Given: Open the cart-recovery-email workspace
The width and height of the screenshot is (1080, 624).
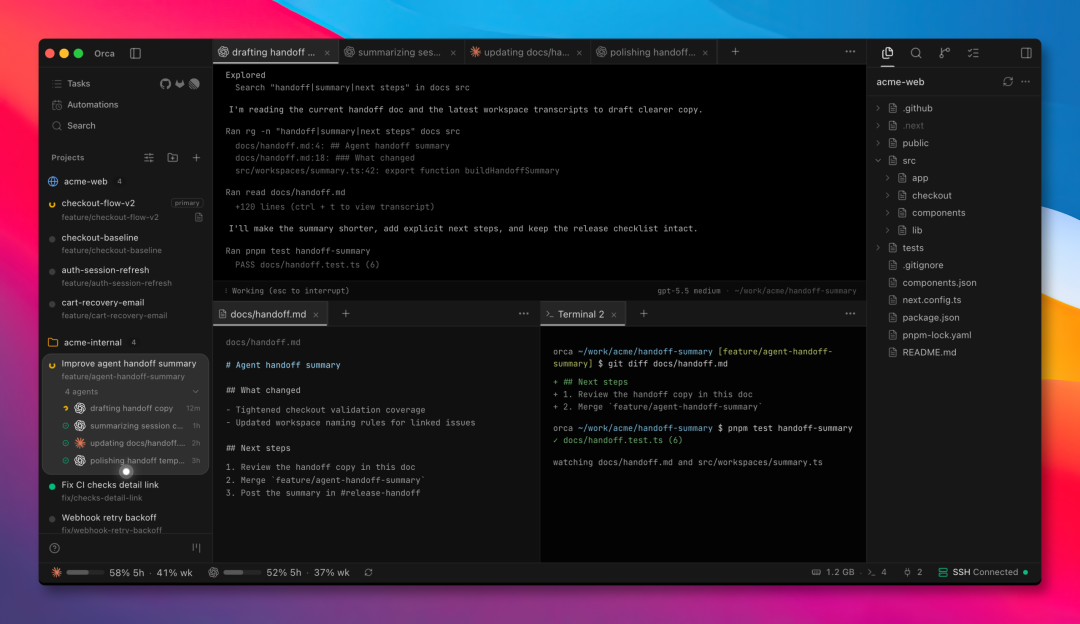Looking at the screenshot, I should point(126,309).
